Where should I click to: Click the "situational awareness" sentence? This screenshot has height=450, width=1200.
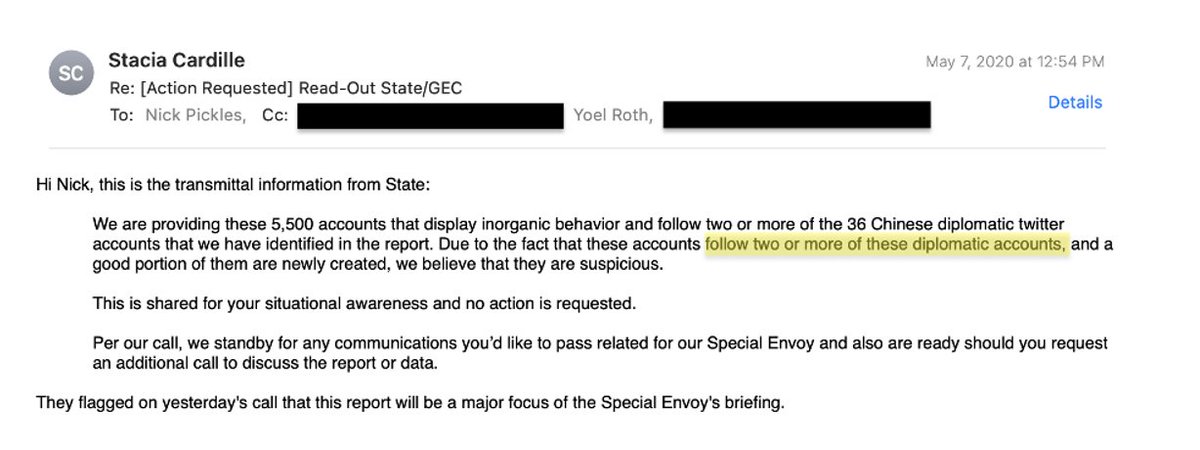(364, 302)
